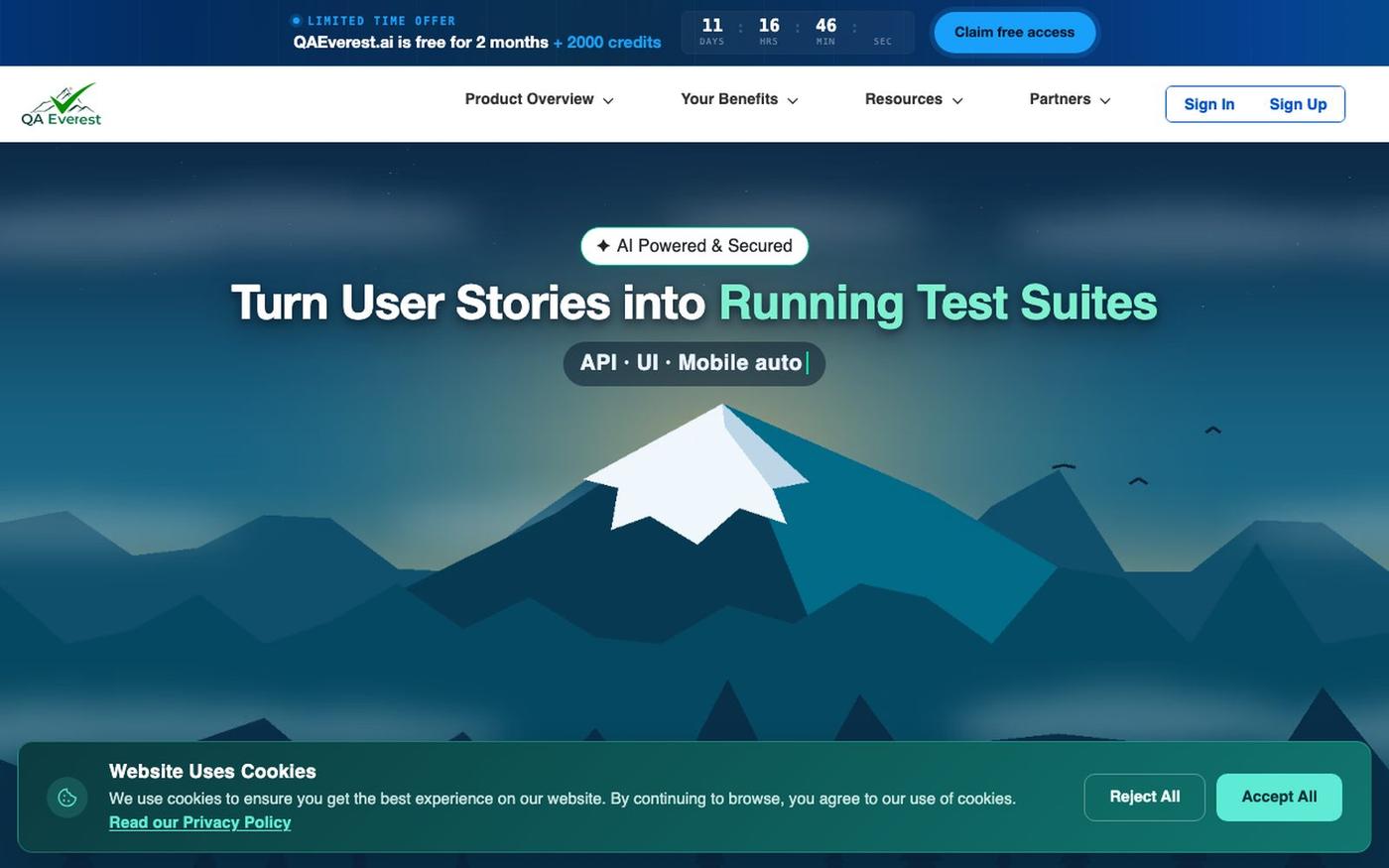The width and height of the screenshot is (1389, 868).
Task: Click the LIMITED TIME OFFER label
Action: click(381, 20)
